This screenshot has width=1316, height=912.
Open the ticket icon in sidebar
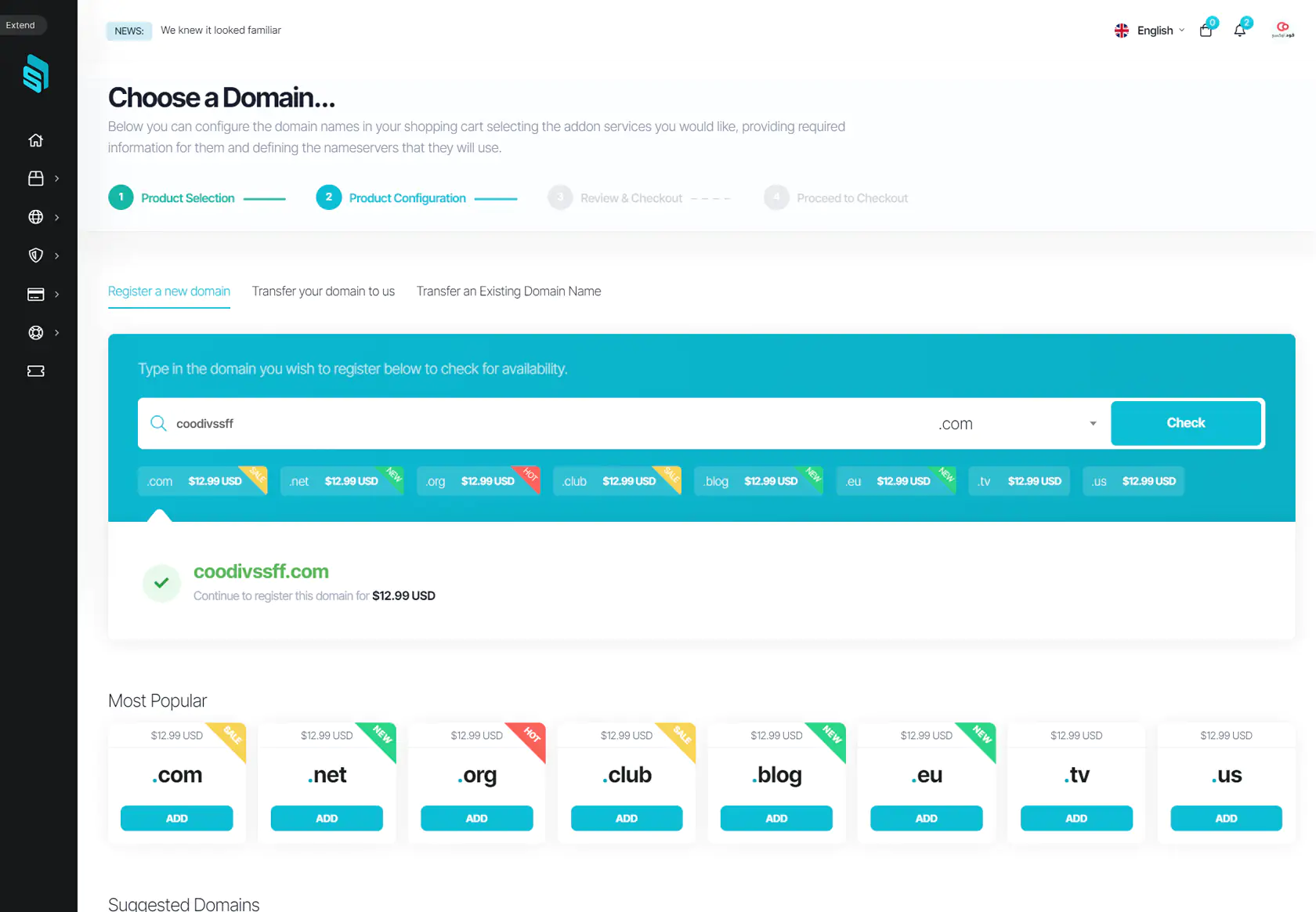[x=35, y=371]
